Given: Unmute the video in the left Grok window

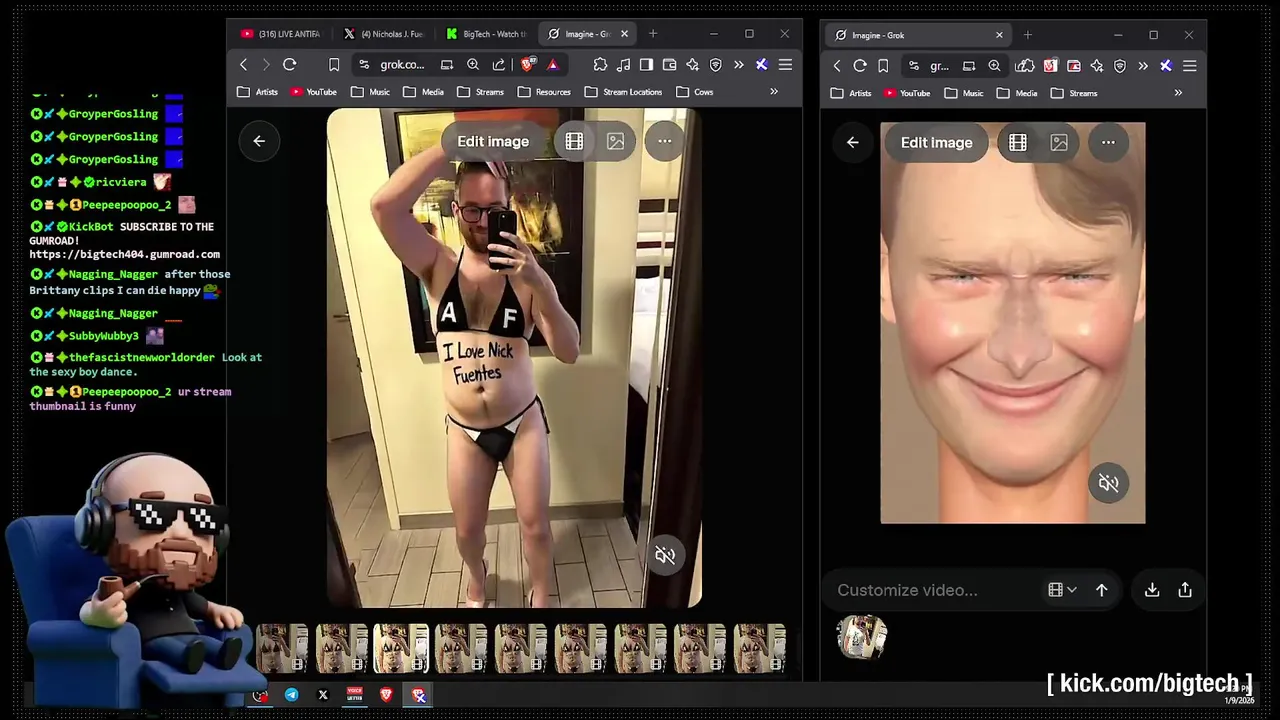Looking at the screenshot, I should pyautogui.click(x=665, y=555).
